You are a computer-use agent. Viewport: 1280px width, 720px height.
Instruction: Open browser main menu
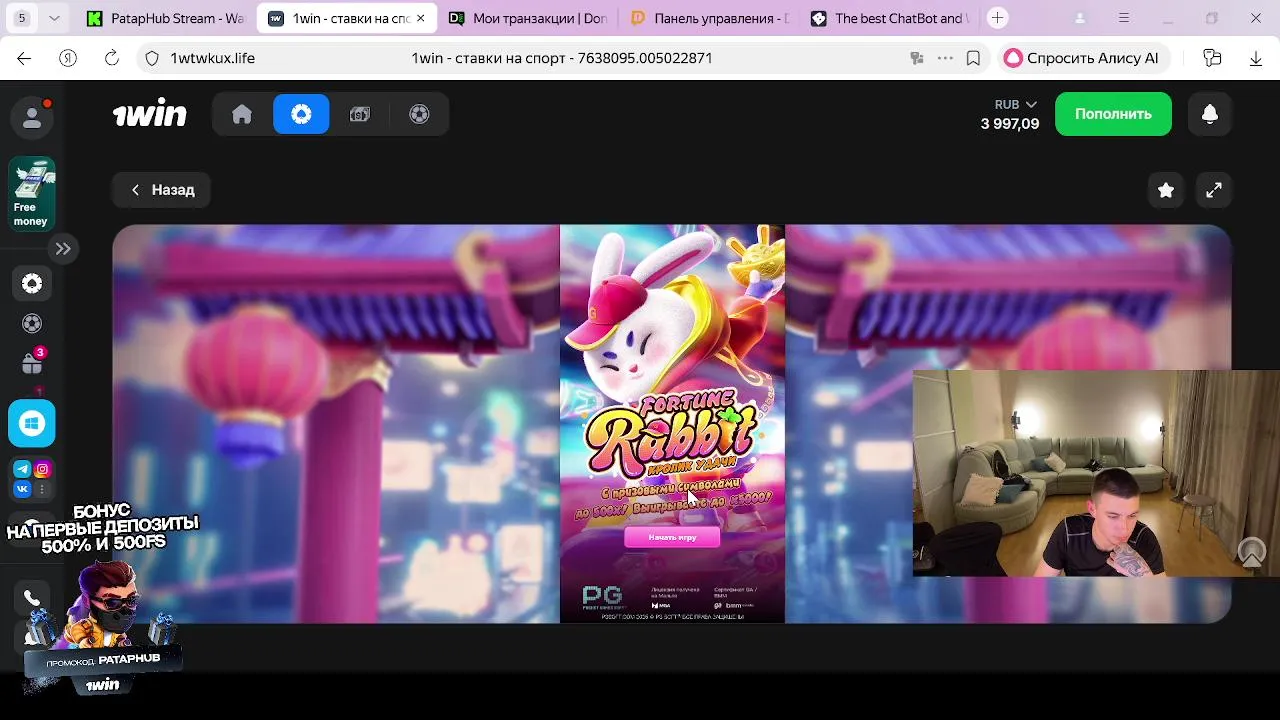click(x=1124, y=18)
